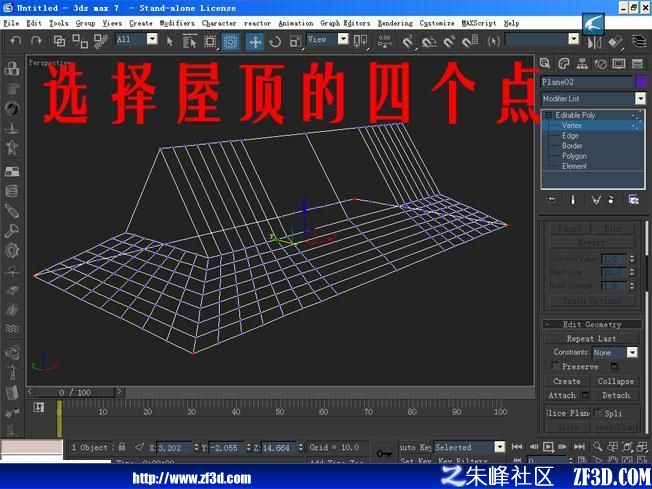This screenshot has width=652, height=489.
Task: Click the Plane02 object color swatch
Action: [x=641, y=82]
